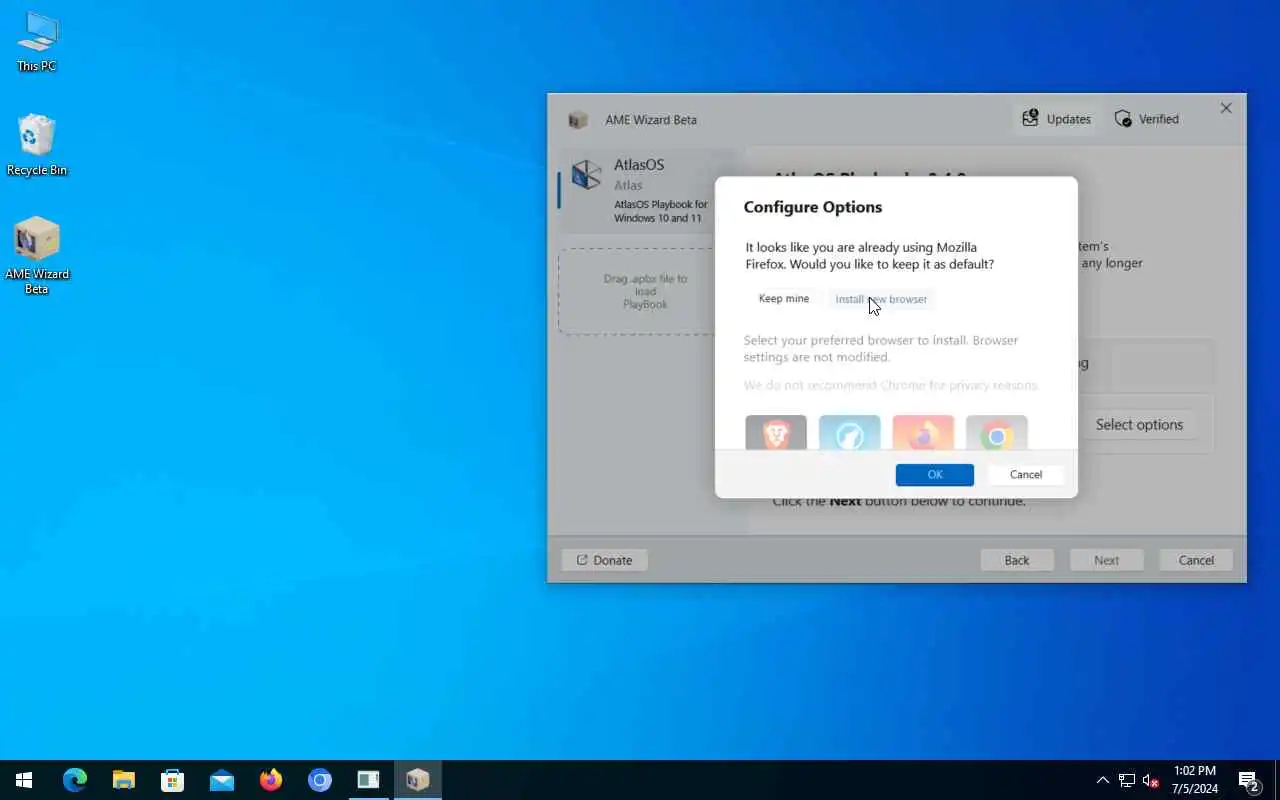Click the AtlasOS cube logo icon
Screen dimensions: 1280x800
[586, 175]
